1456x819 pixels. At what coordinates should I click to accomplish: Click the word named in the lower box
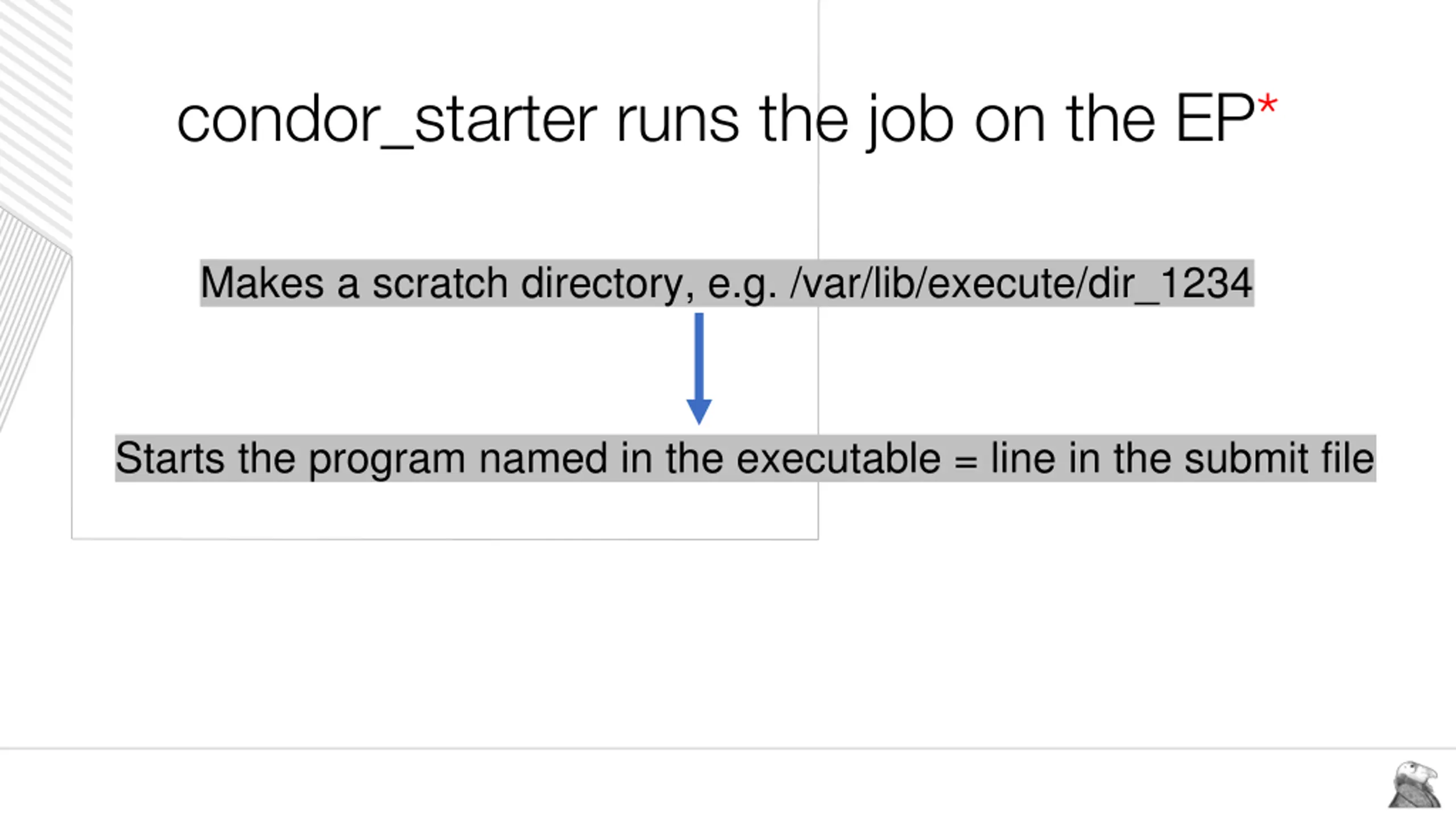click(x=543, y=458)
